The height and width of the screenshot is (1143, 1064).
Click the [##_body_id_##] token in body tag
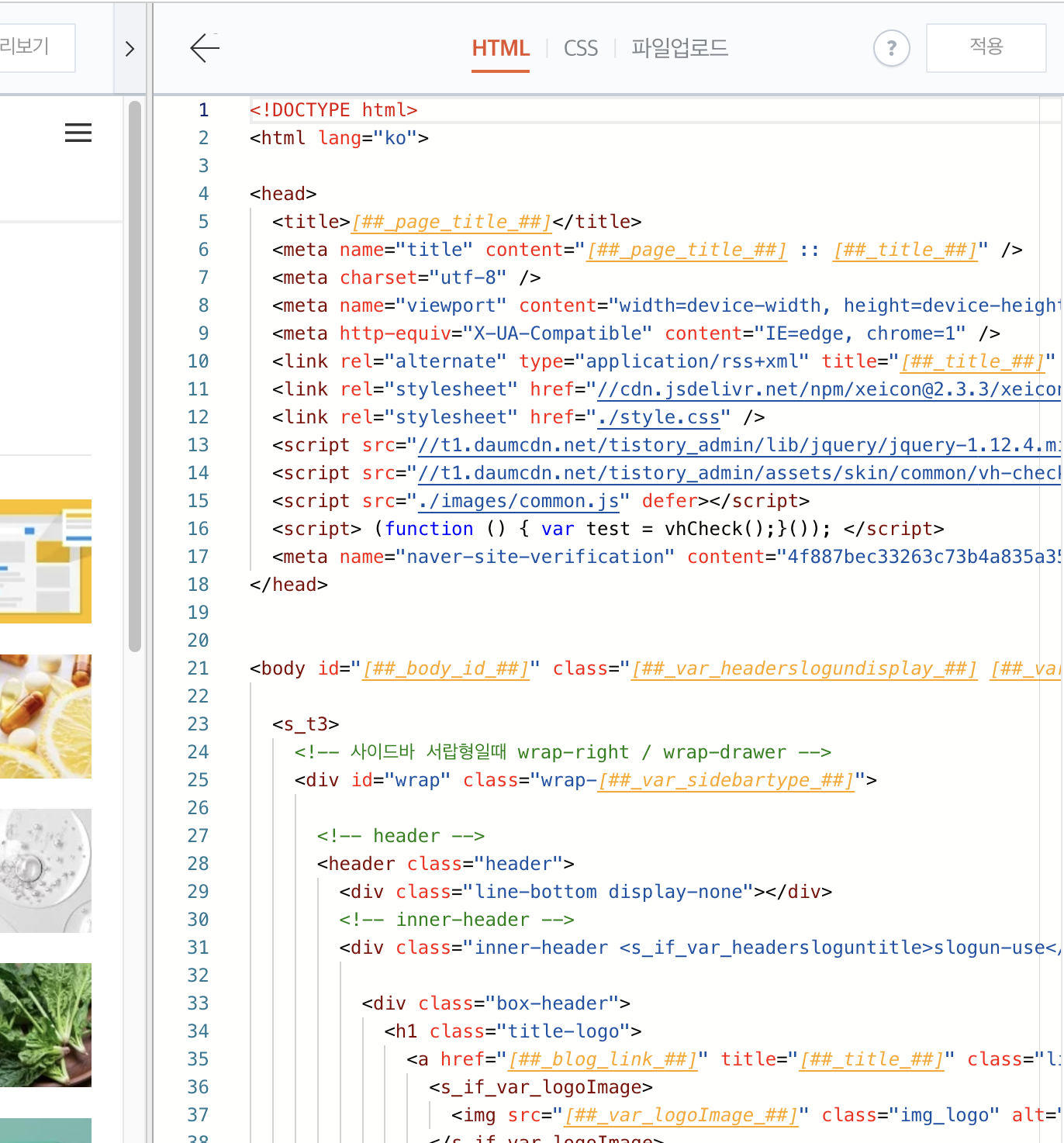[x=446, y=668]
